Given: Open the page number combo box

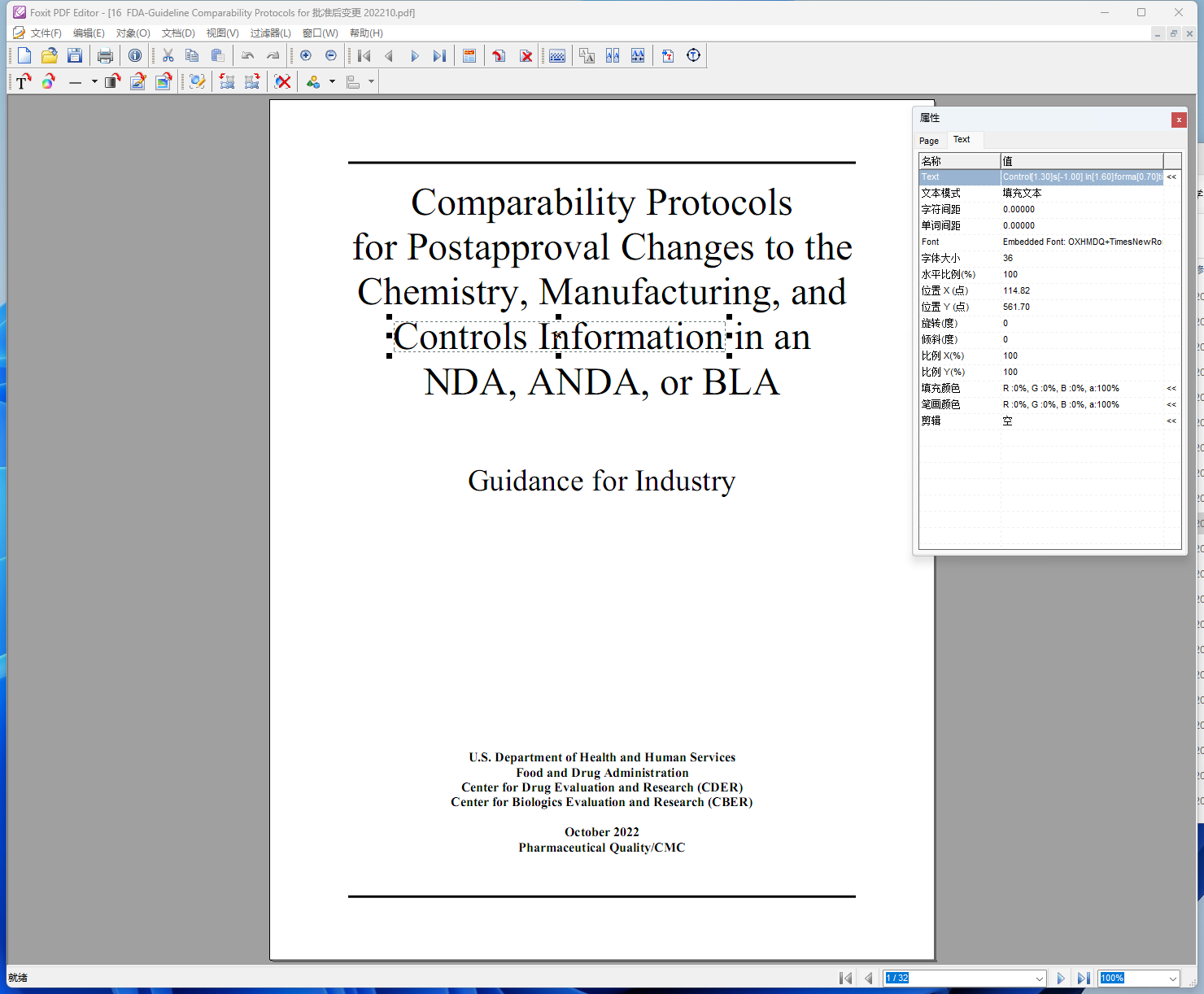Looking at the screenshot, I should 1039,979.
